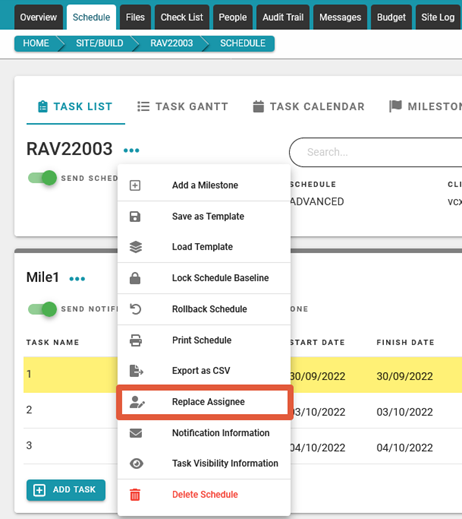Screen dimensions: 462x519
Task: Click the Rollback Schedule undo icon
Action: tap(136, 309)
